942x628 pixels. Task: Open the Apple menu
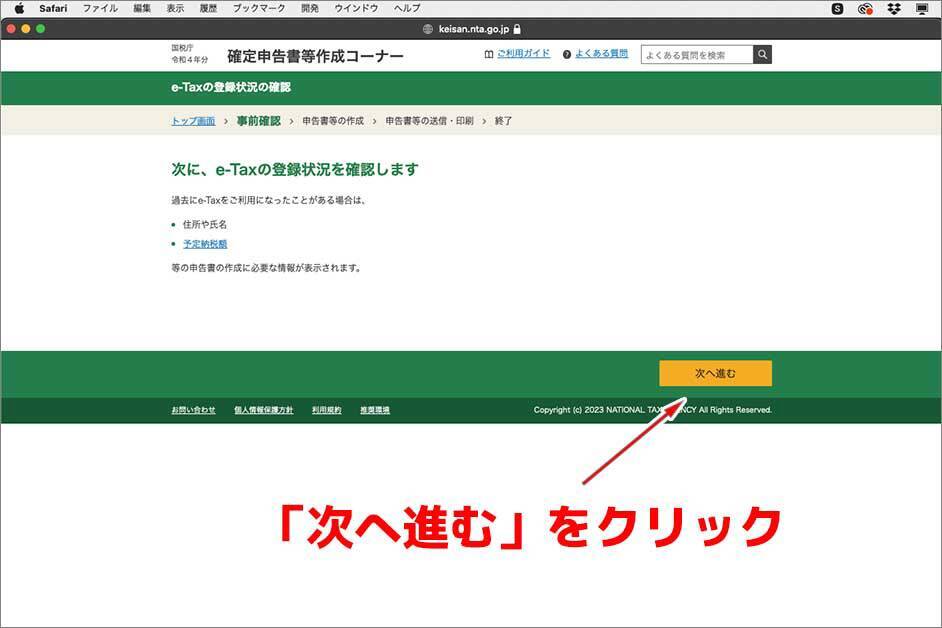(18, 8)
